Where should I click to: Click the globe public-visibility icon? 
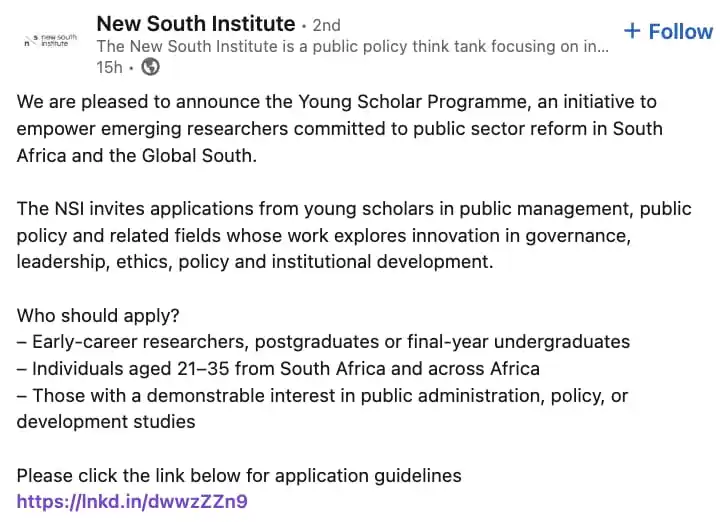click(x=150, y=67)
